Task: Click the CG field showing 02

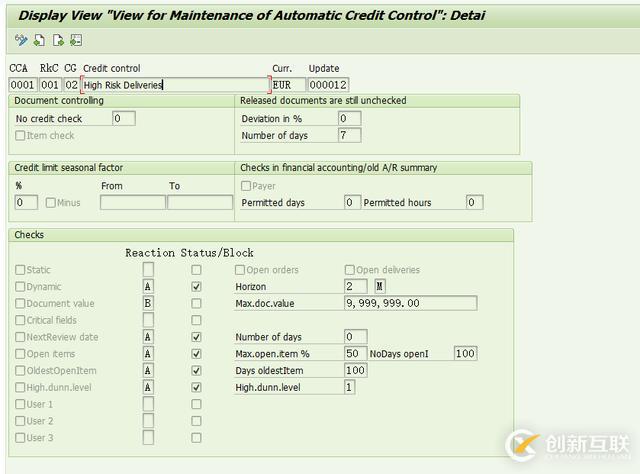Action: (x=71, y=85)
